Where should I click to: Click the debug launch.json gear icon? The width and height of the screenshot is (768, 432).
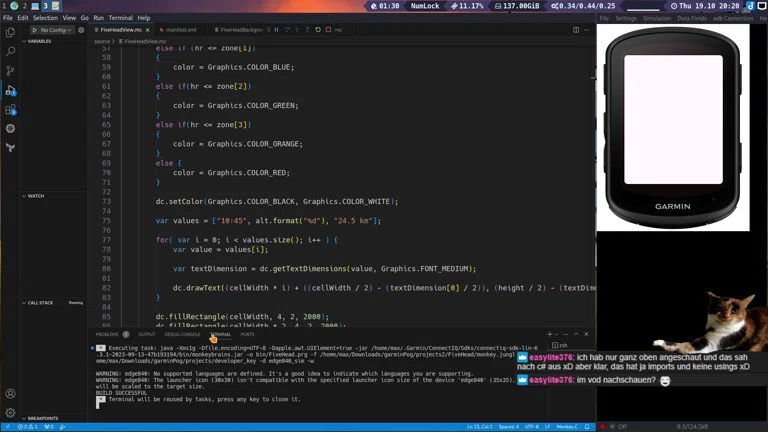coord(81,30)
